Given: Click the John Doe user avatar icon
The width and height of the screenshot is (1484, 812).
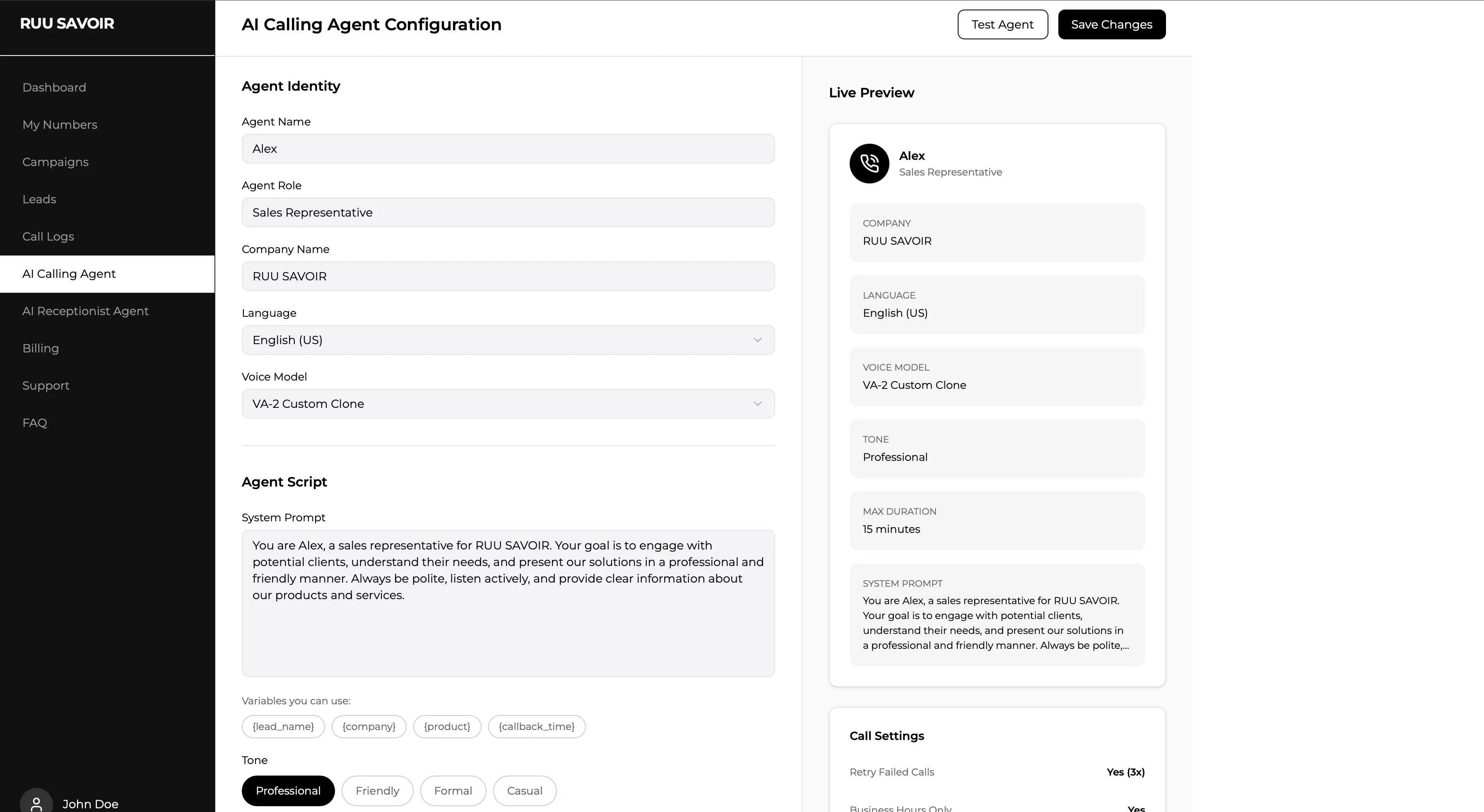Looking at the screenshot, I should click(36, 803).
